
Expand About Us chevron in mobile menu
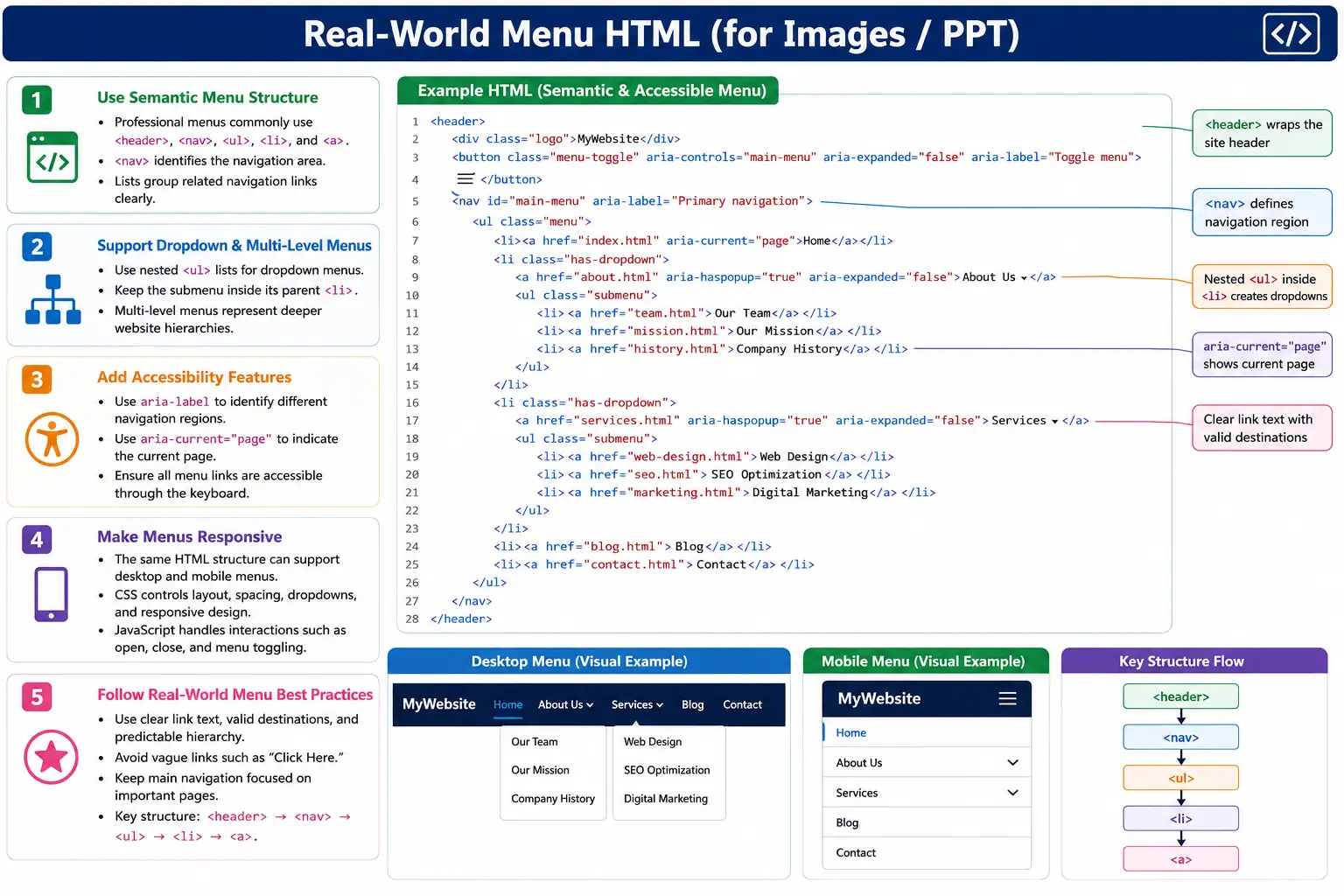tap(1012, 762)
